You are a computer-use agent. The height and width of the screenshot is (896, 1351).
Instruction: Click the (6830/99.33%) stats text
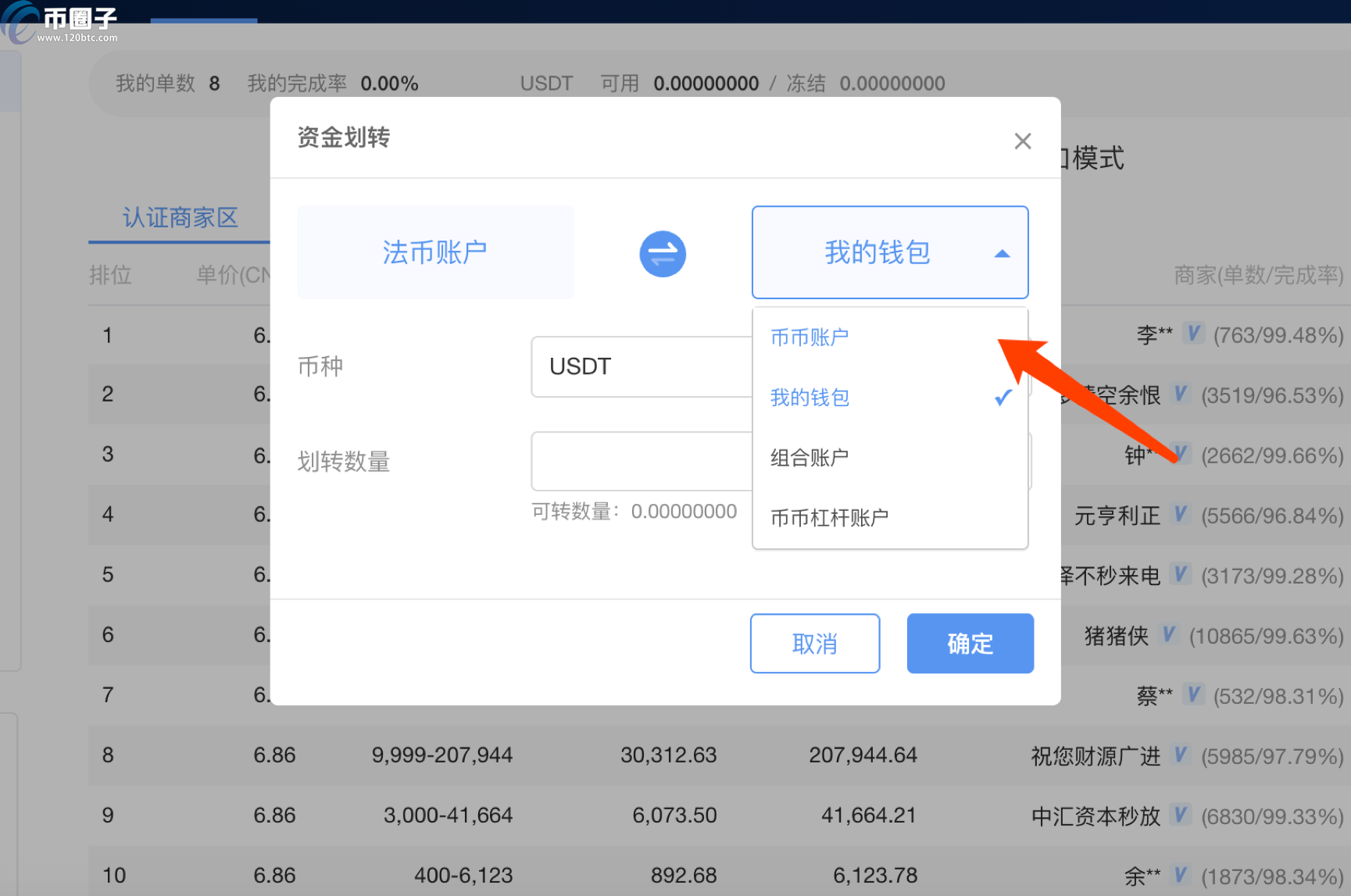pos(1272,816)
